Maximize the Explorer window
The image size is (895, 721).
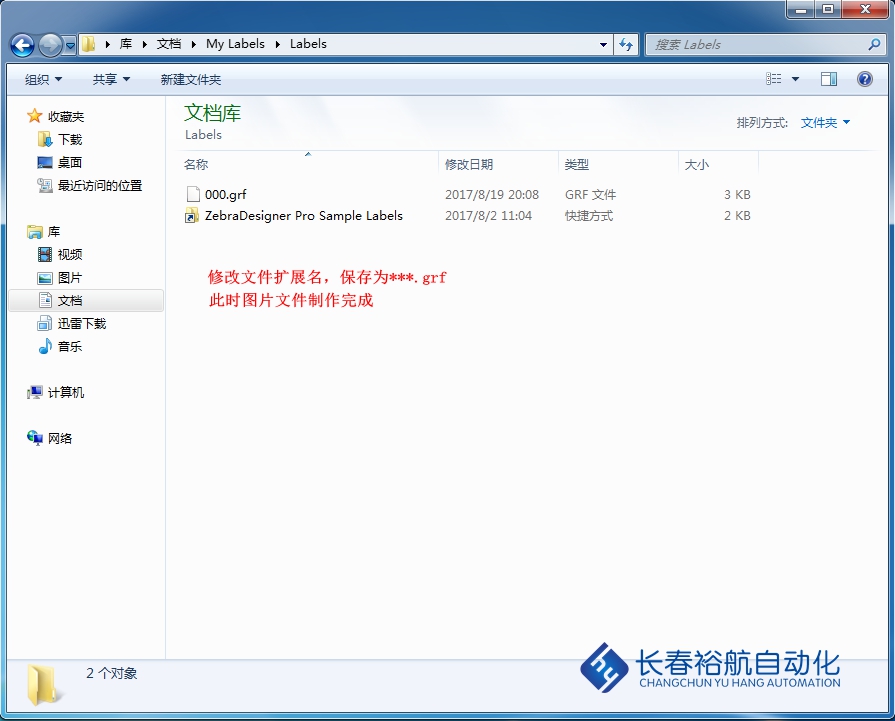tap(828, 9)
